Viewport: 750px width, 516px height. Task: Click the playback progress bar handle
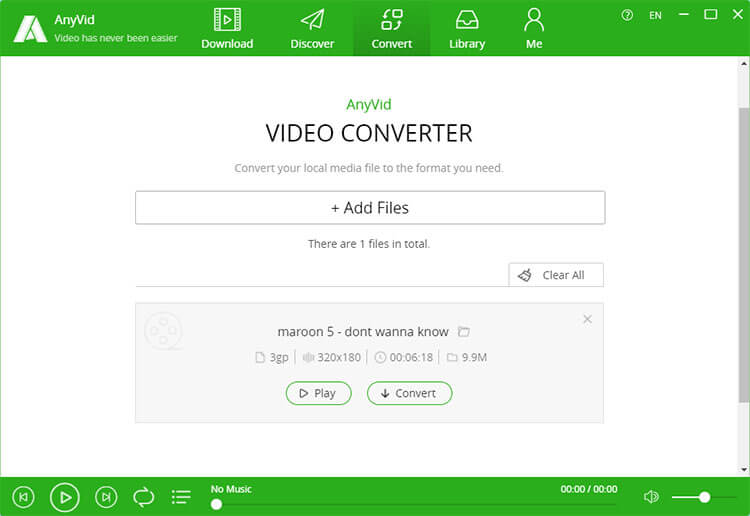point(216,504)
